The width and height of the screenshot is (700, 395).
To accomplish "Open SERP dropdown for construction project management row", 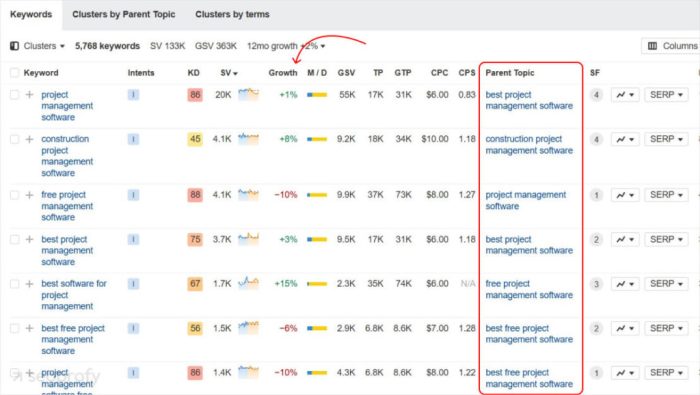I will [666, 139].
